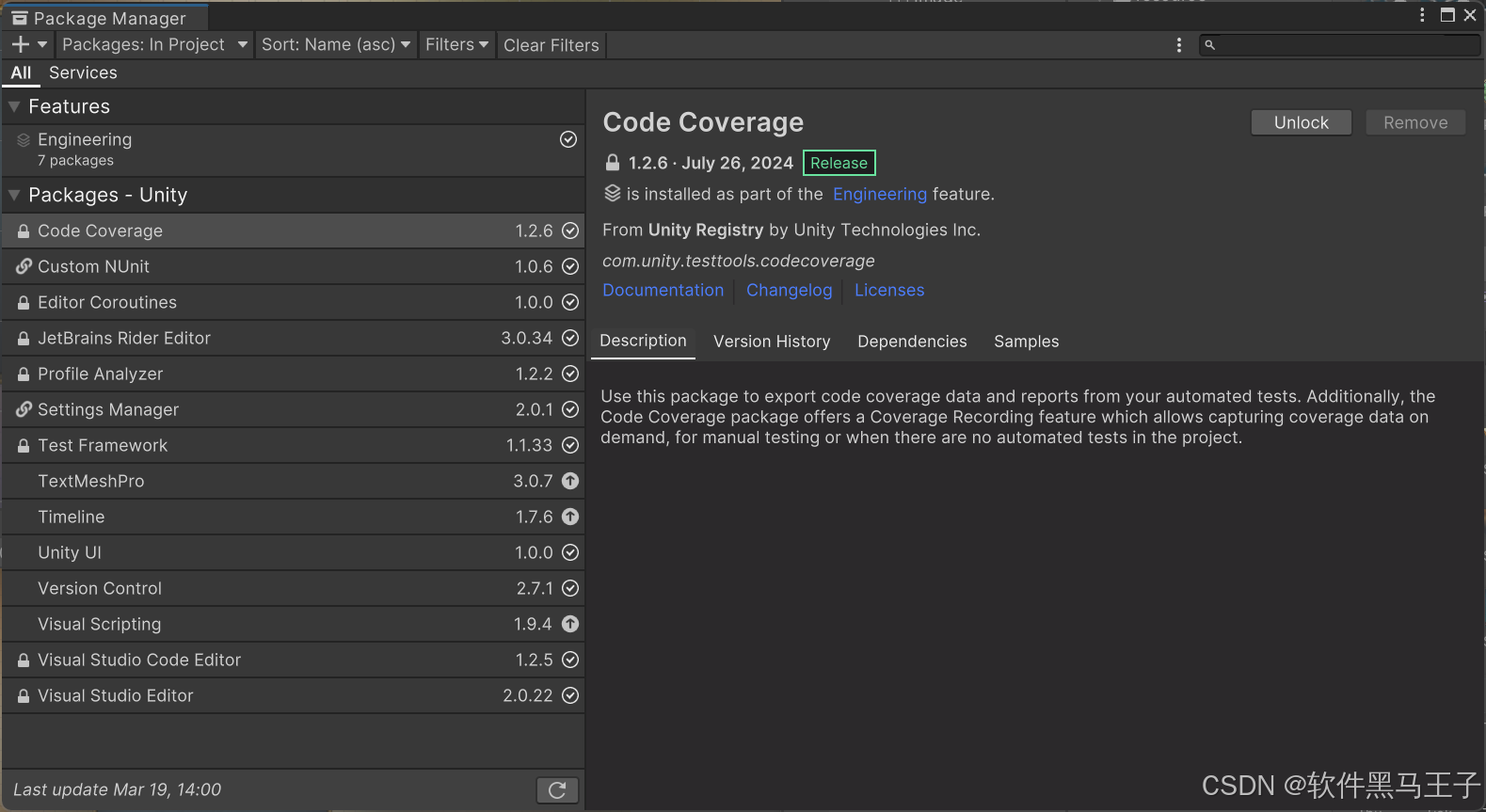The width and height of the screenshot is (1486, 812).
Task: Open the Sort: Name (asc) dropdown
Action: tap(336, 44)
